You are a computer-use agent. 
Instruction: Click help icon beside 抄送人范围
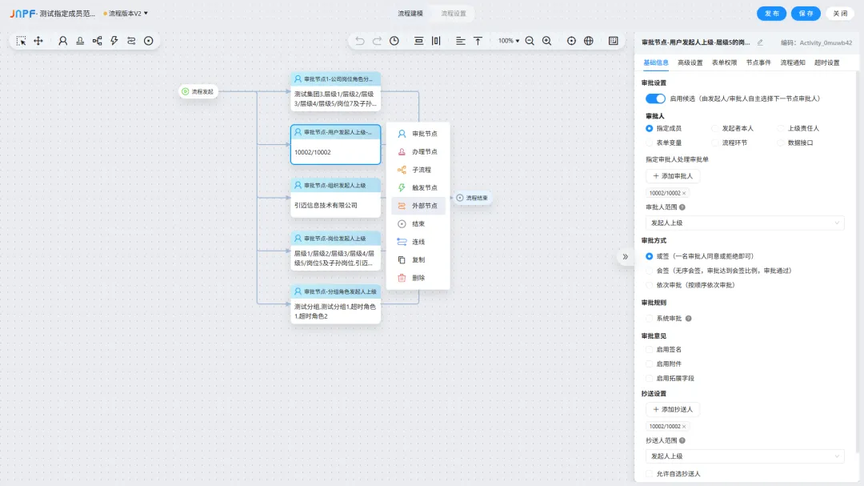click(x=682, y=440)
